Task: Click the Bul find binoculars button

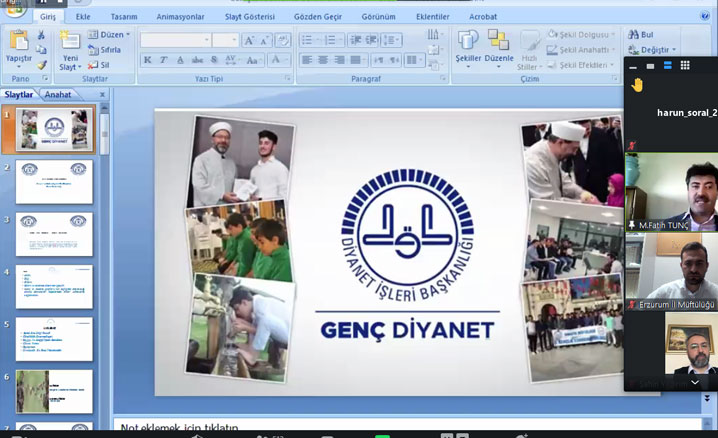Action: click(x=640, y=34)
